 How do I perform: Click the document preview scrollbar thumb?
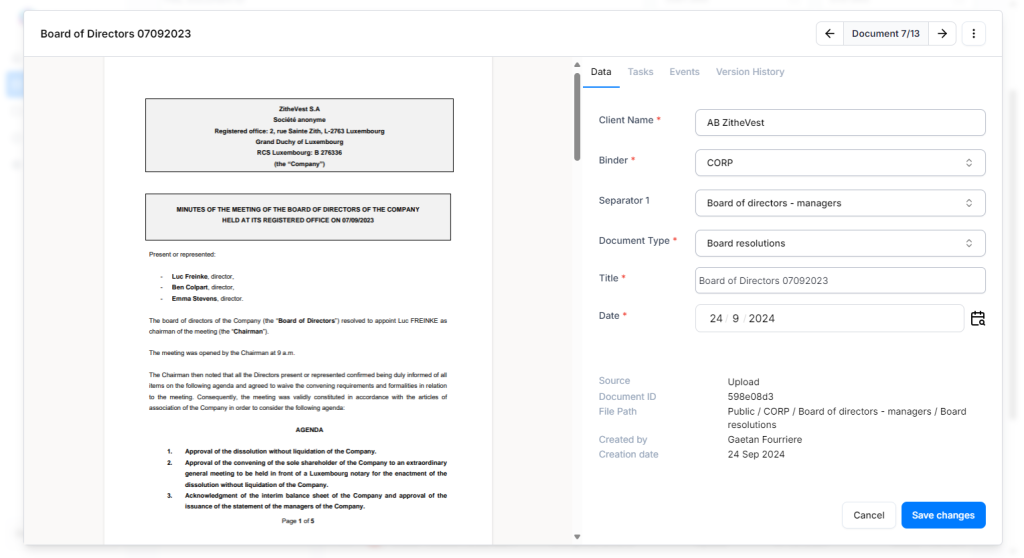[x=577, y=115]
